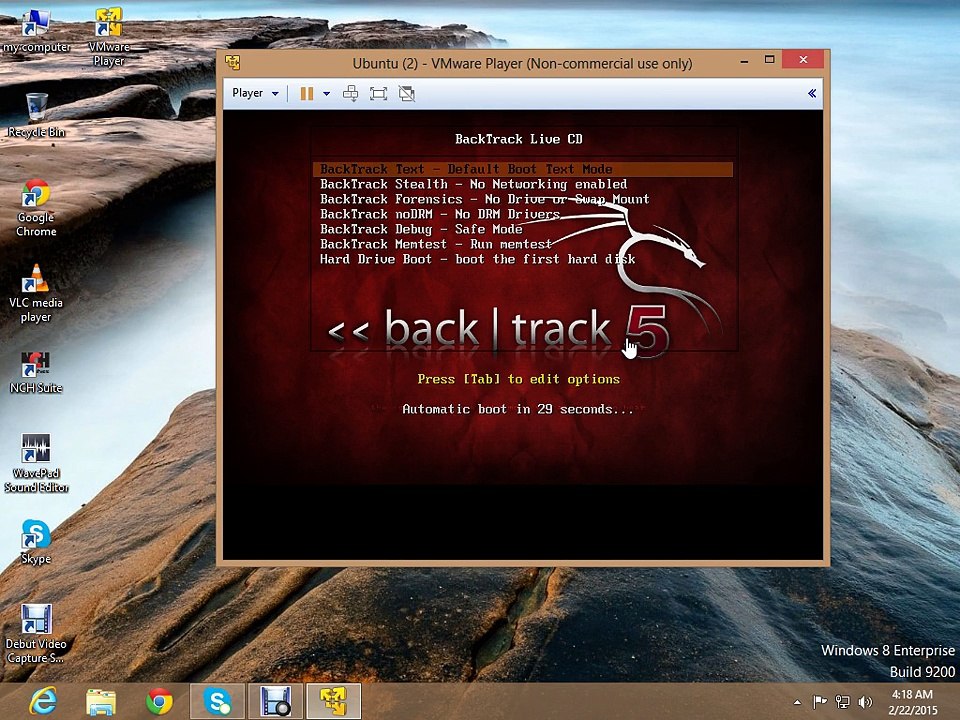
Task: Open Action Center flag tray icon
Action: [819, 702]
